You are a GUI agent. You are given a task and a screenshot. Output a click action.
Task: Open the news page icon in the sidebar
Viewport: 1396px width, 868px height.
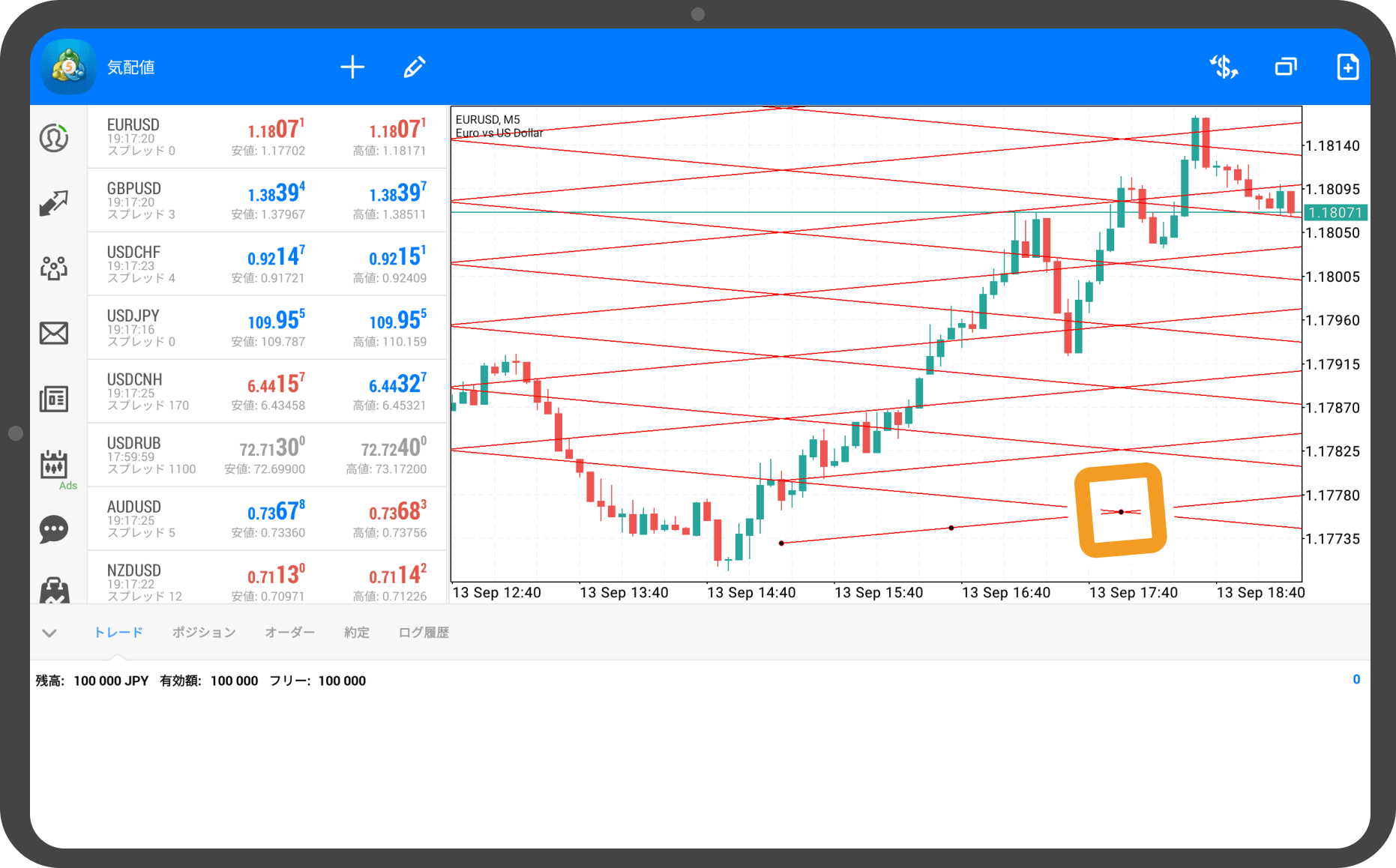(54, 399)
